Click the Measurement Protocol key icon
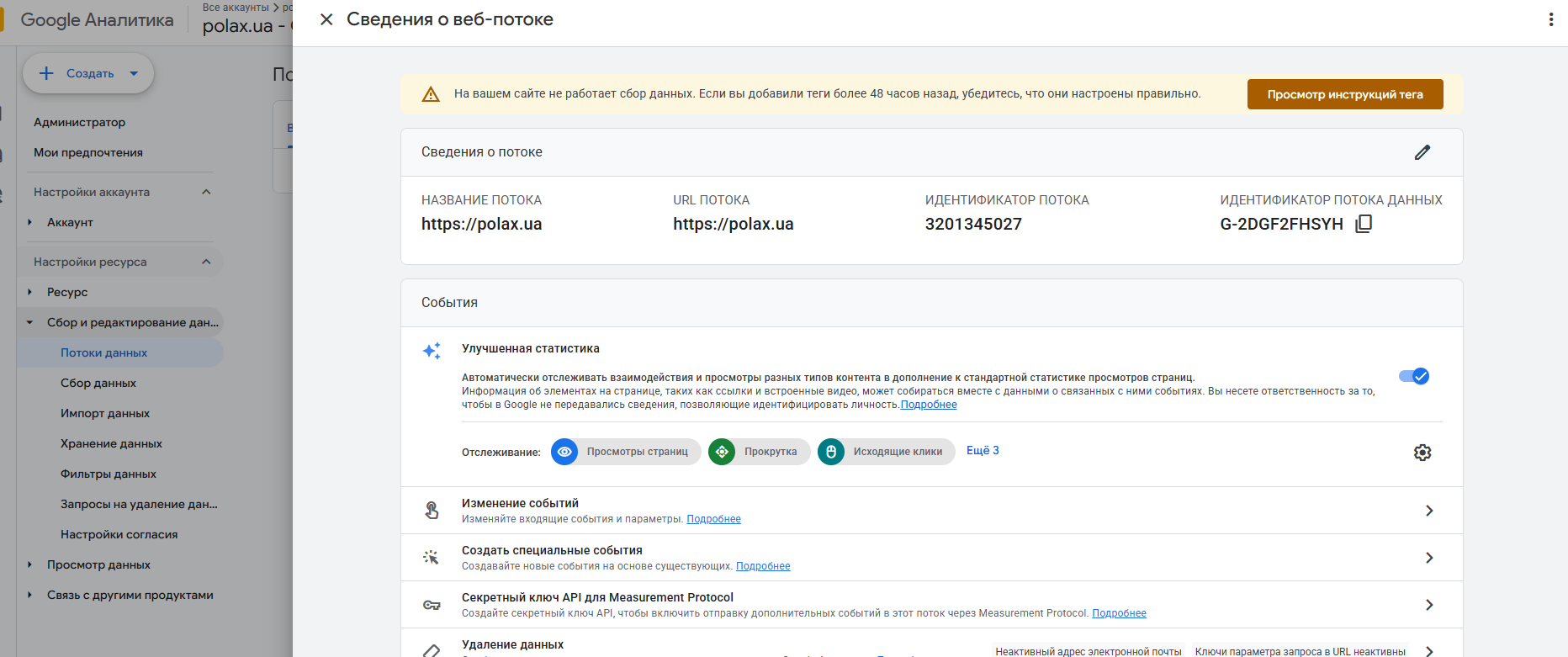Image resolution: width=1568 pixels, height=657 pixels. (432, 605)
